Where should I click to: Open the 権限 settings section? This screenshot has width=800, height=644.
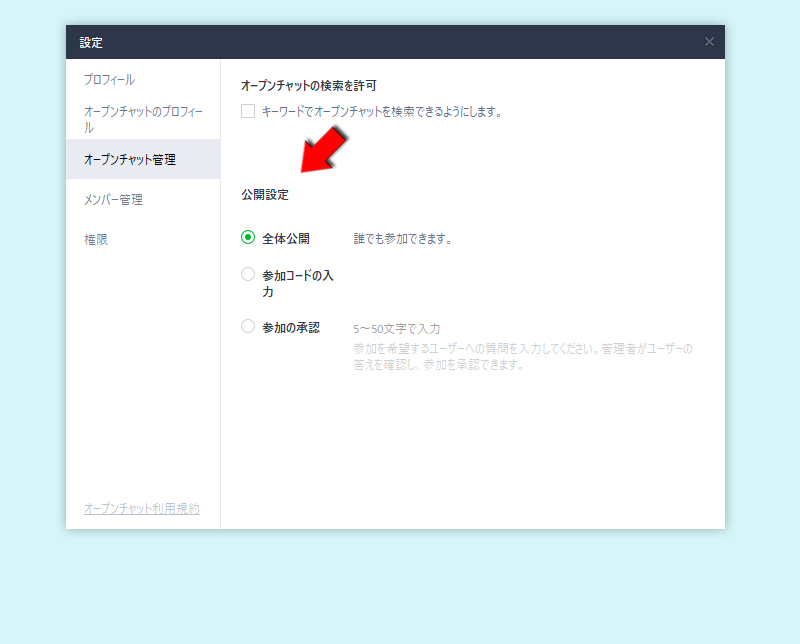95,239
